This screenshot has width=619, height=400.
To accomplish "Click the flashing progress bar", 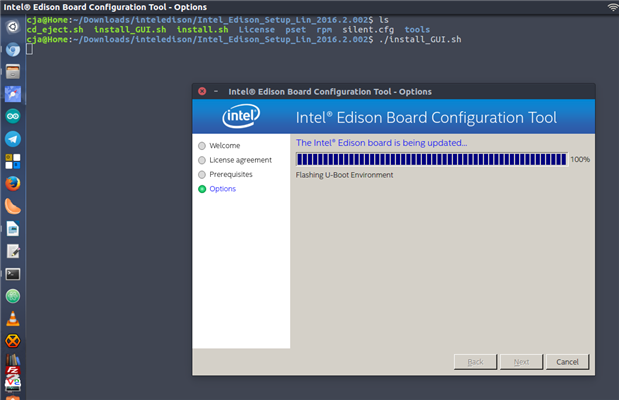I will tap(431, 159).
